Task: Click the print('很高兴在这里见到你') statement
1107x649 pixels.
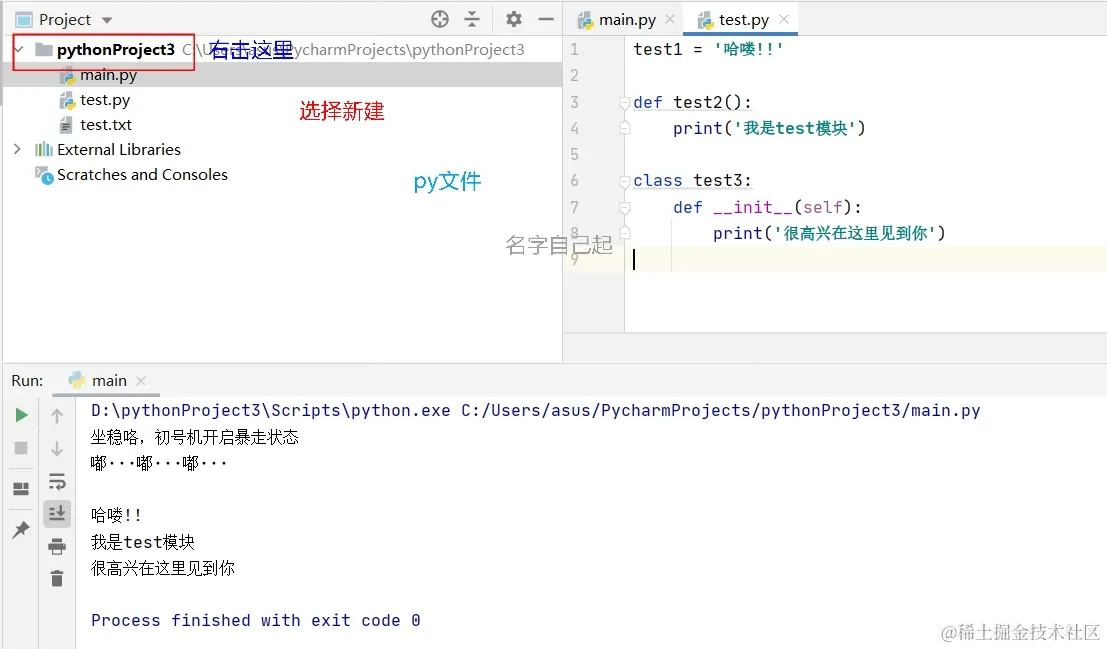Action: (x=829, y=233)
